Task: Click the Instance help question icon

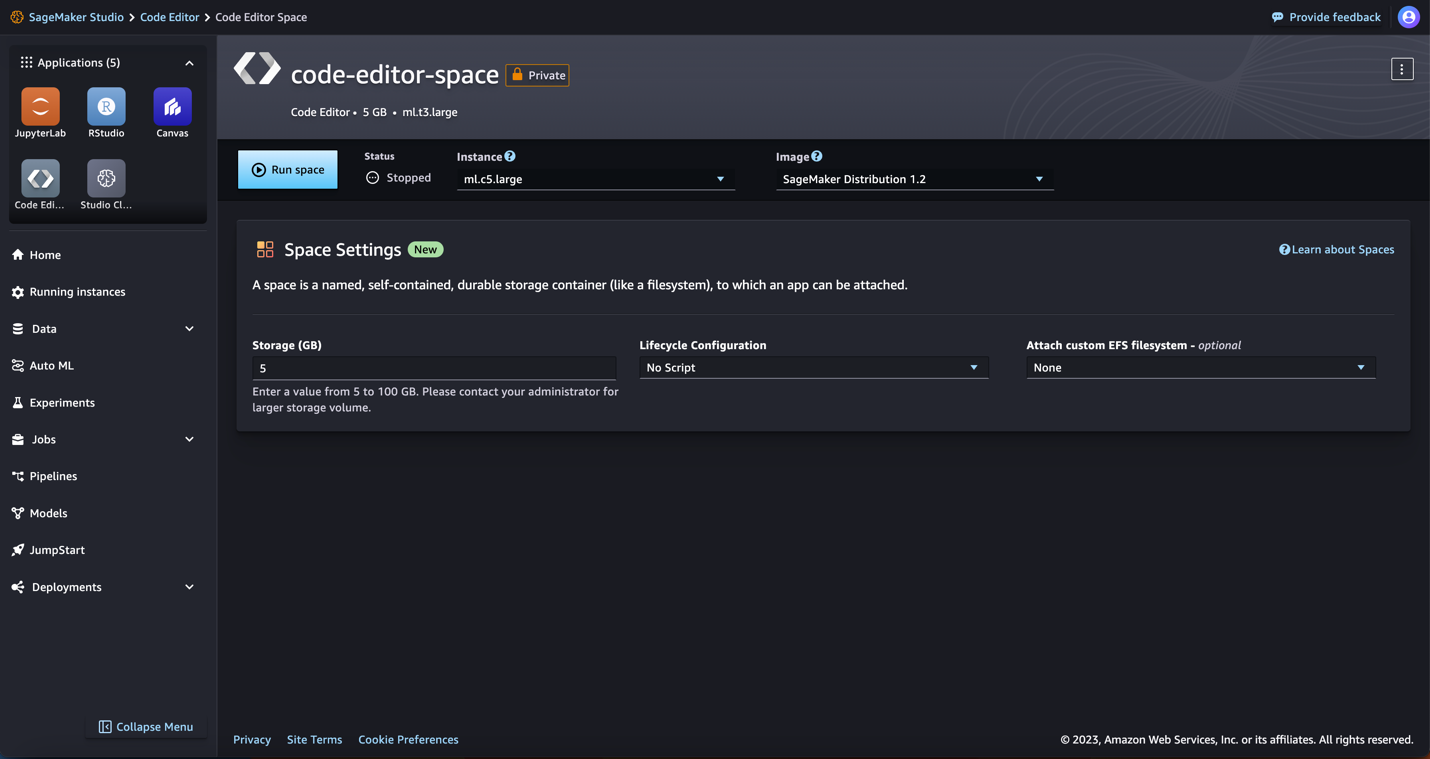Action: pos(510,156)
